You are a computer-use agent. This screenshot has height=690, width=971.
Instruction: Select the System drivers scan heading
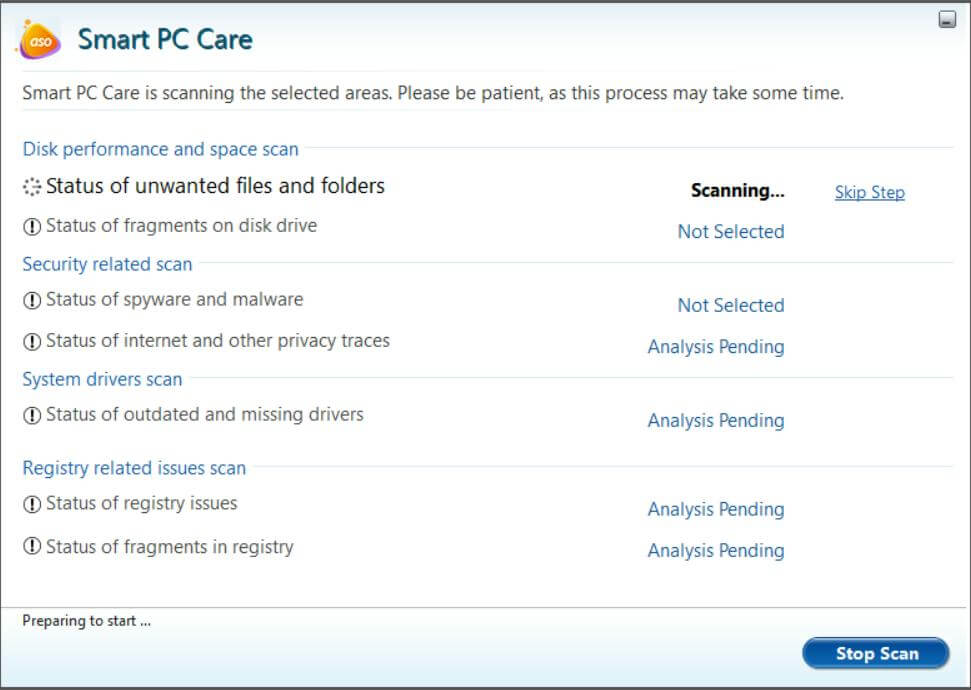coord(102,379)
